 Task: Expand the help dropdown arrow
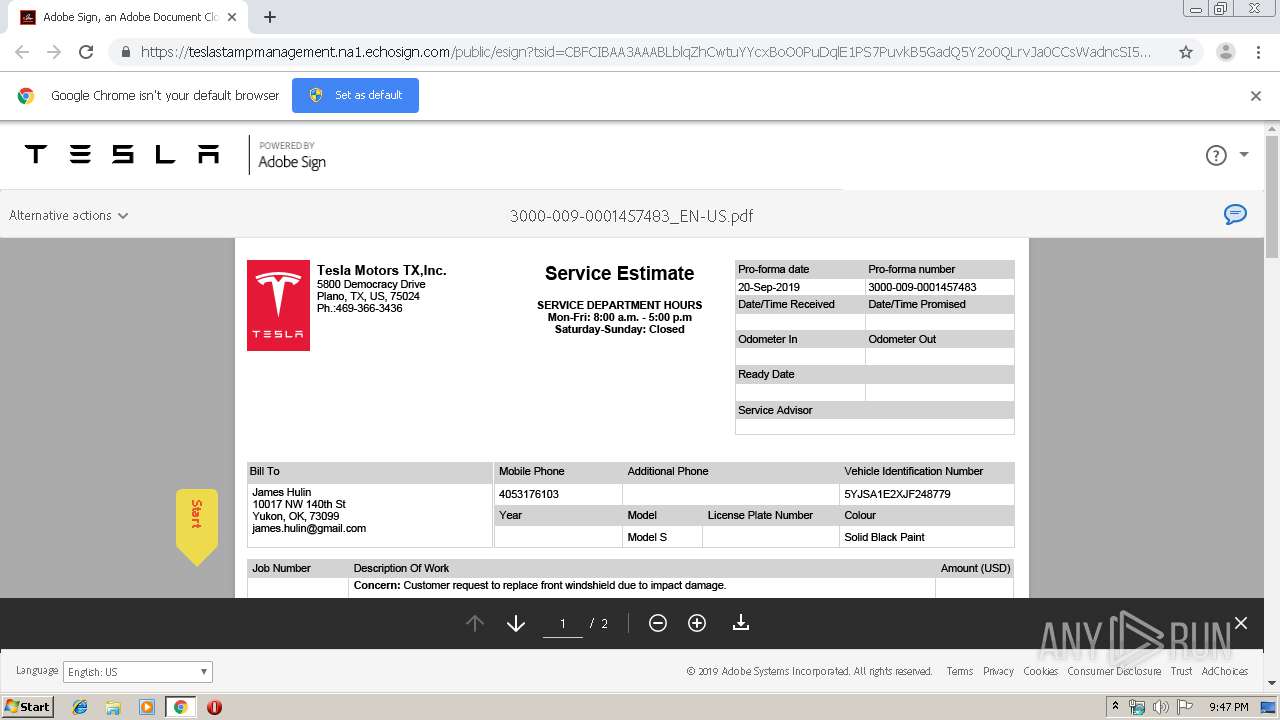tap(1244, 155)
